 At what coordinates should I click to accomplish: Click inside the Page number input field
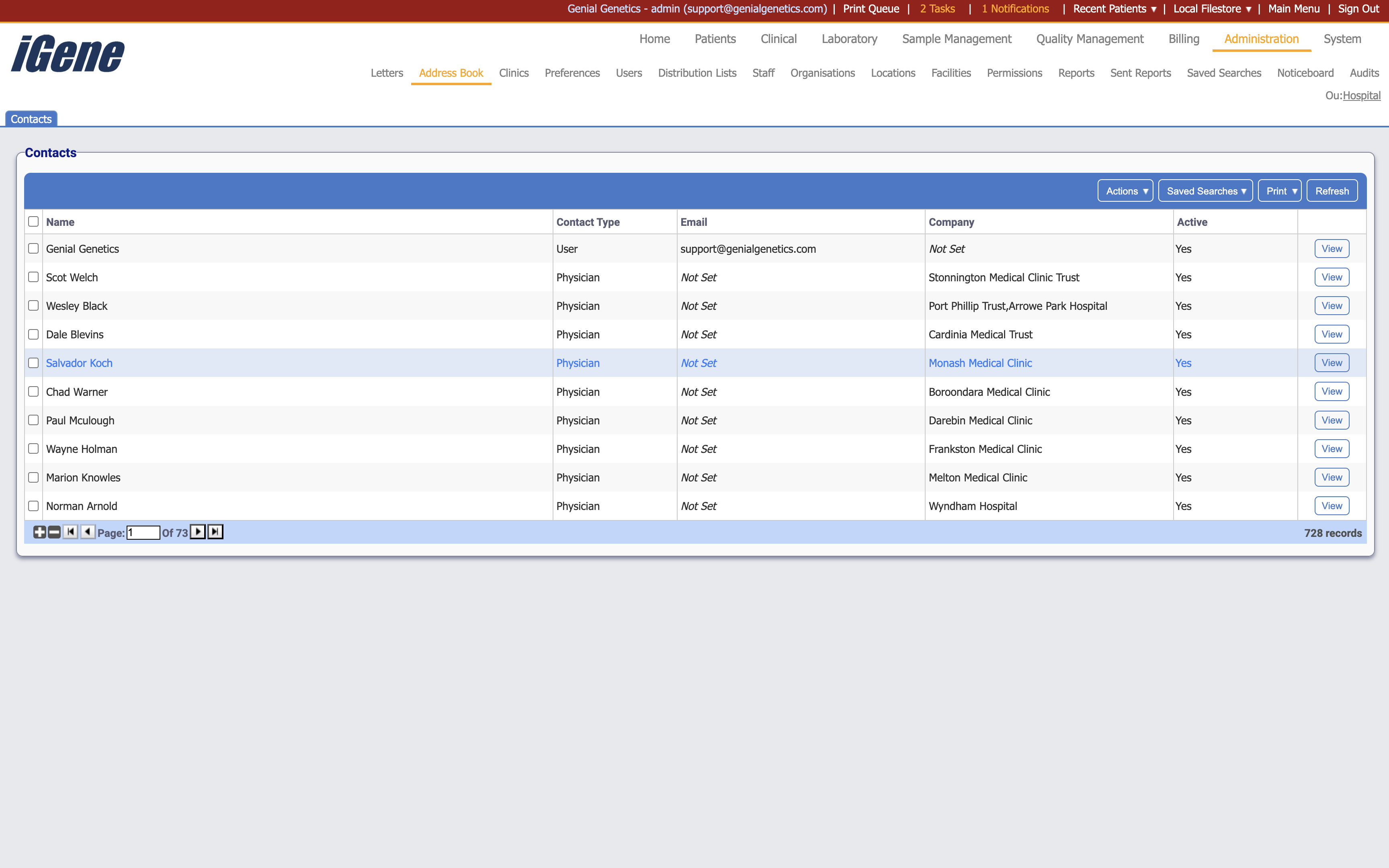tap(143, 532)
